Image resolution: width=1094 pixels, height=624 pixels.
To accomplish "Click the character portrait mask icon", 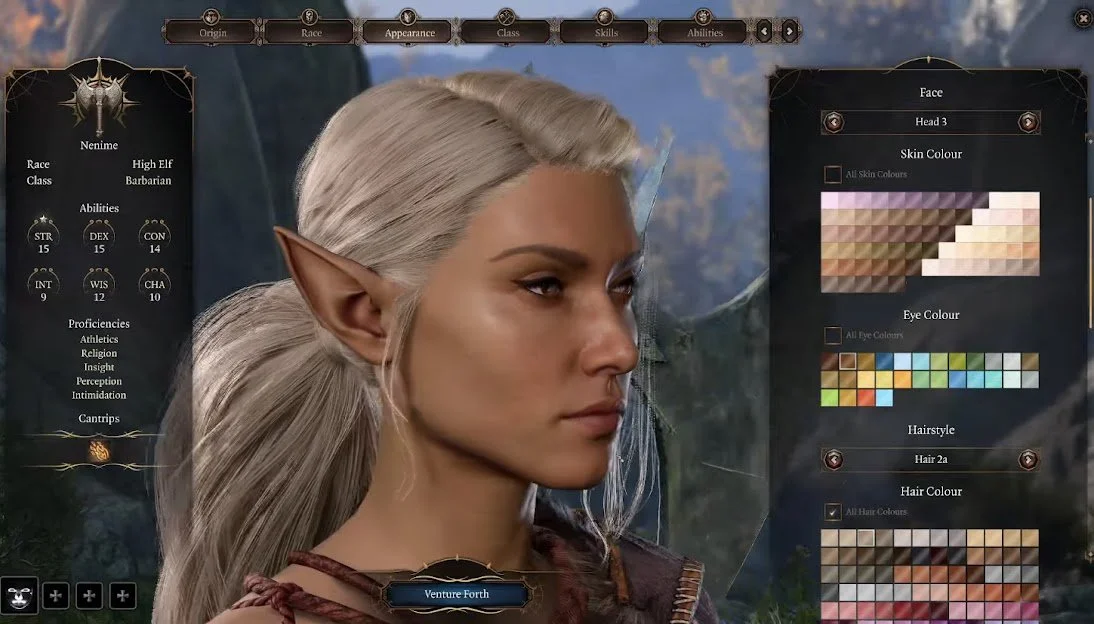I will point(19,595).
